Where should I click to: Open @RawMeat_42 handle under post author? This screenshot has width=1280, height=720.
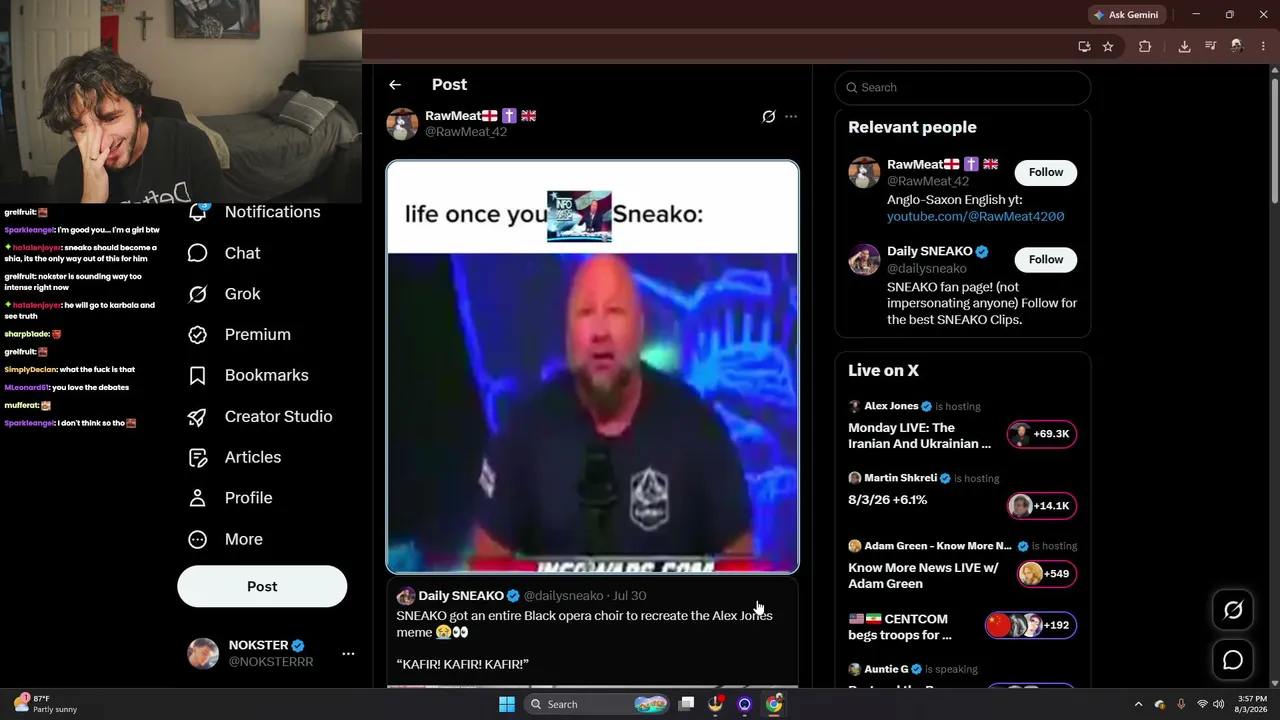click(x=466, y=132)
